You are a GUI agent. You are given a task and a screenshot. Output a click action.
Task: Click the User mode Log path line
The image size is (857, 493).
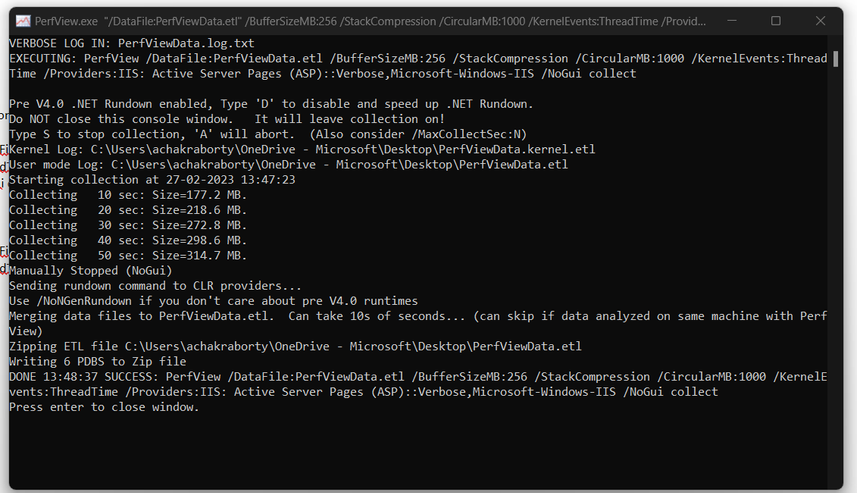click(289, 165)
